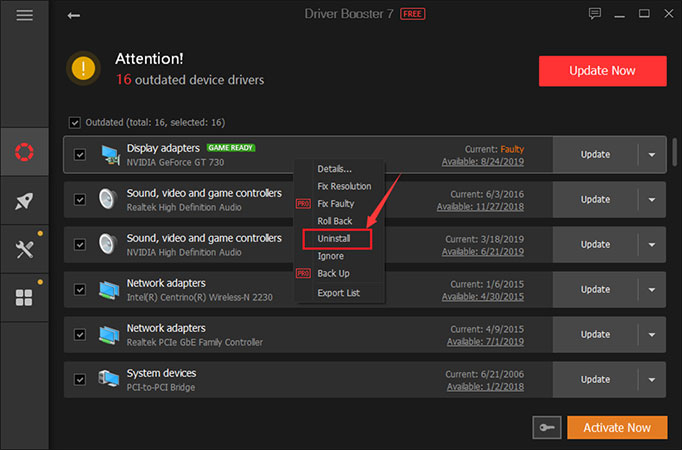
Task: Open the Boost rocket tab
Action: tap(24, 200)
